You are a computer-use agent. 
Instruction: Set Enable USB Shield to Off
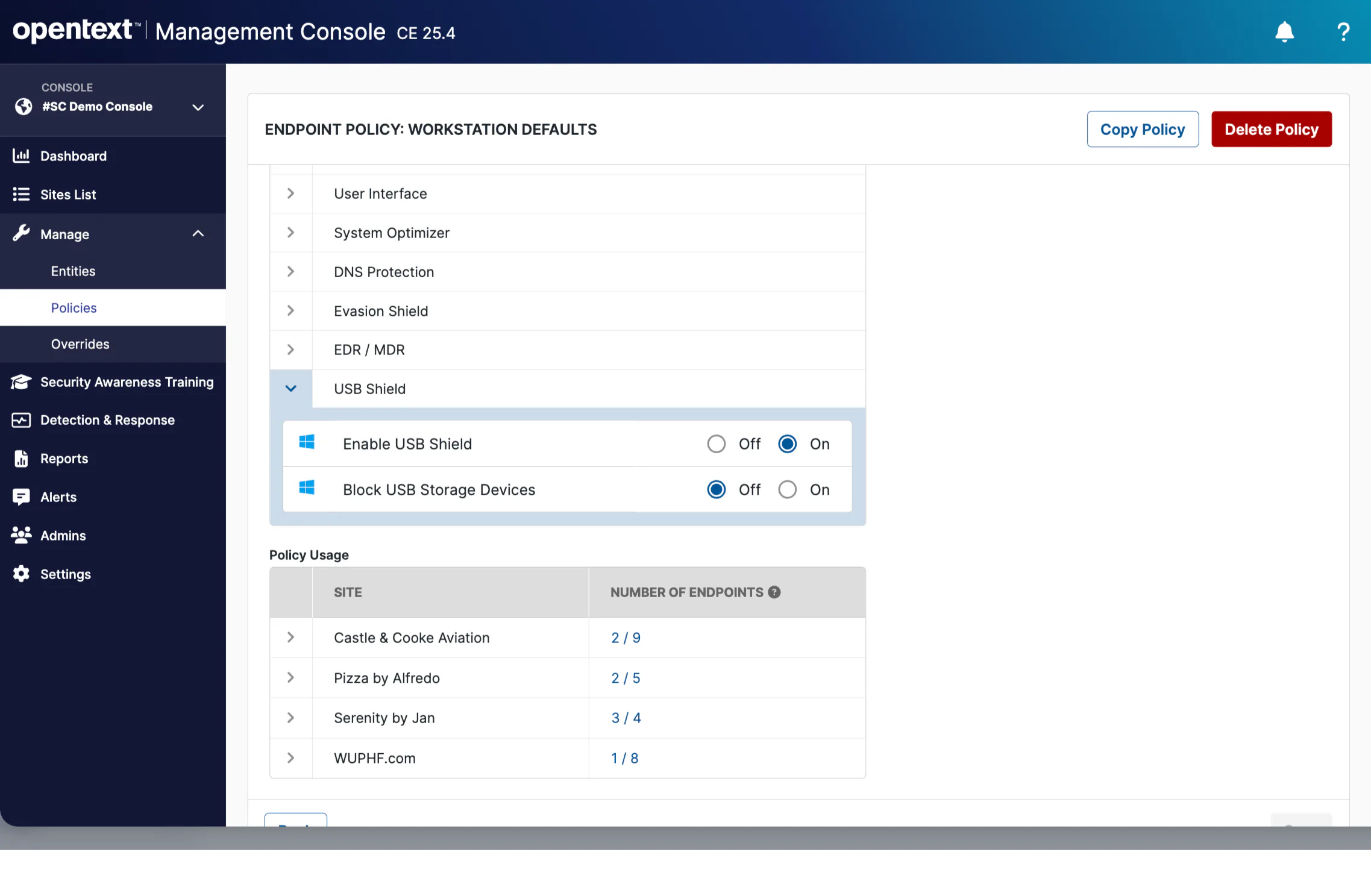point(716,444)
